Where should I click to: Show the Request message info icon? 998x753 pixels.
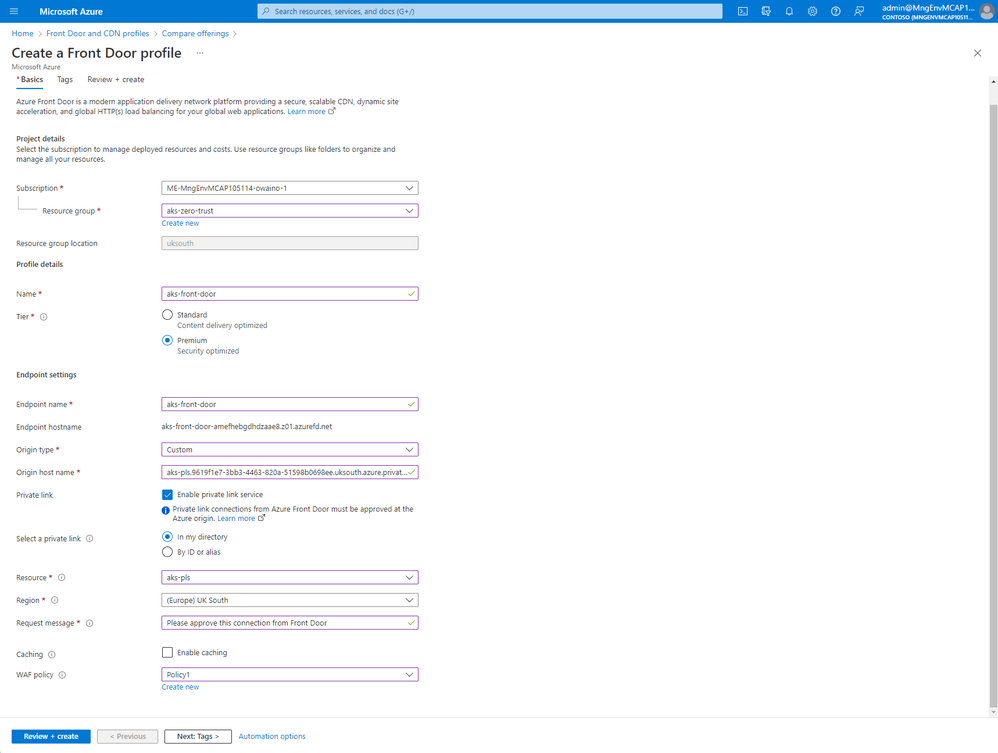pyautogui.click(x=90, y=623)
